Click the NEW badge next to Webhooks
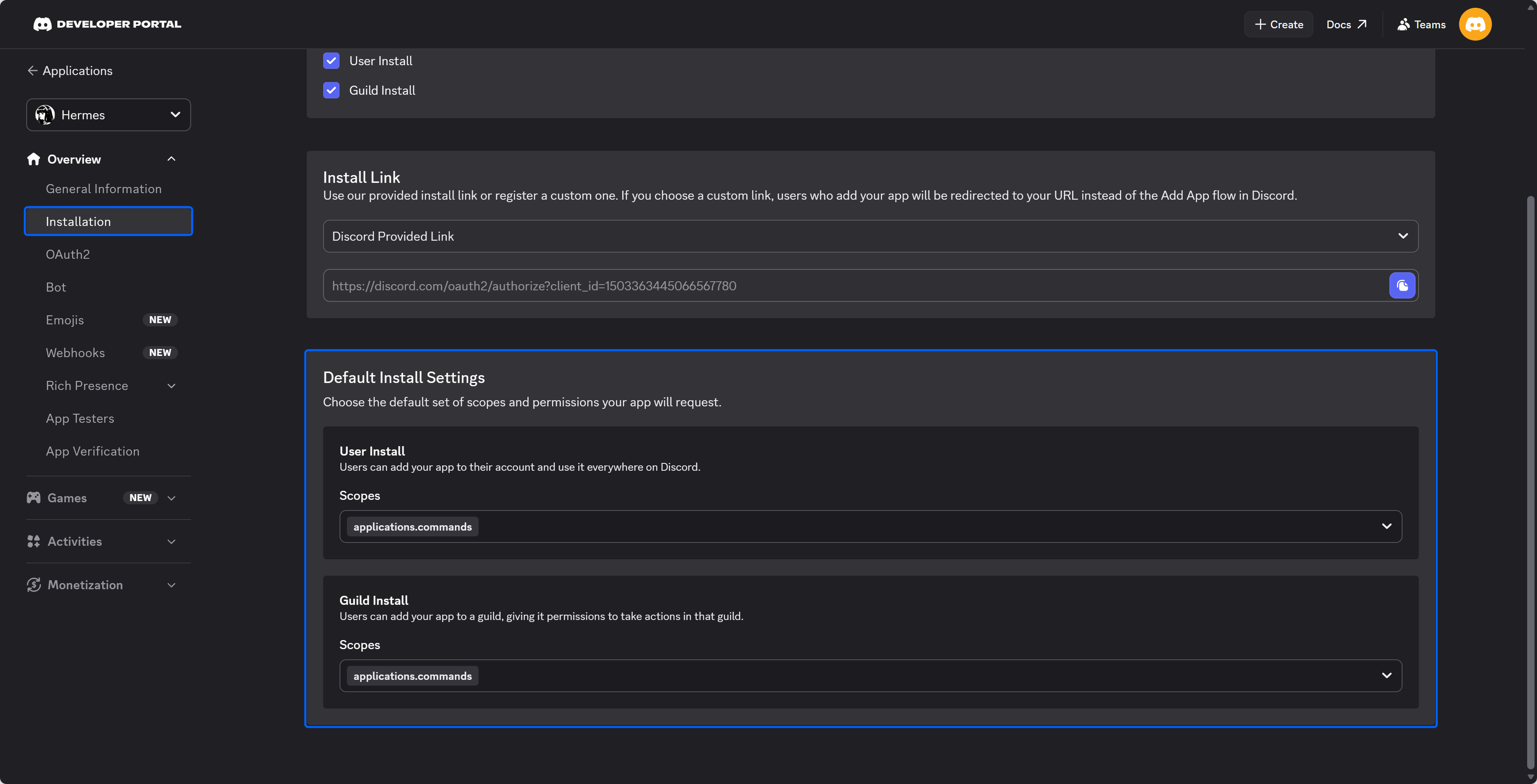Viewport: 1537px width, 784px height. click(160, 353)
